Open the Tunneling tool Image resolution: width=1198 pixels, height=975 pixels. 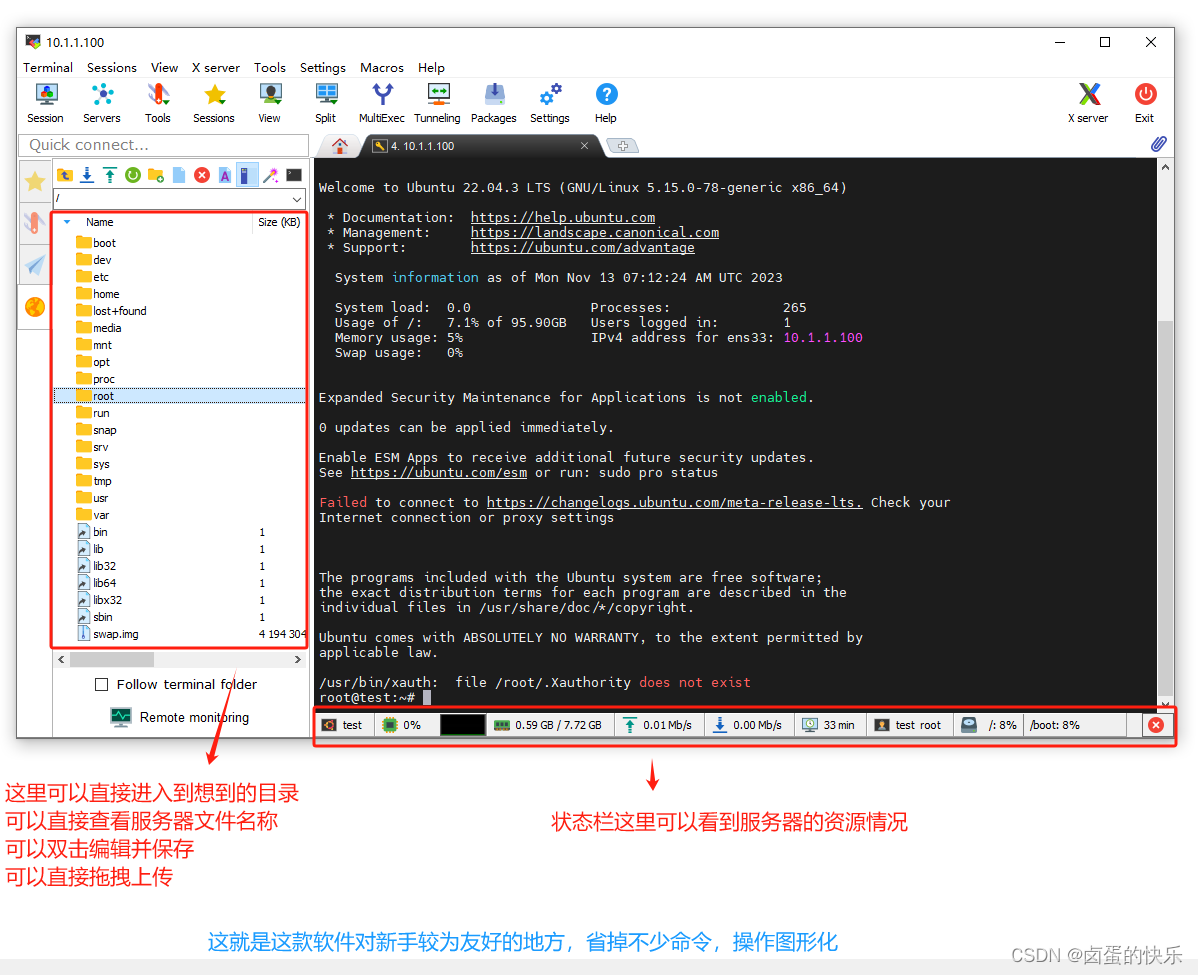click(x=438, y=103)
